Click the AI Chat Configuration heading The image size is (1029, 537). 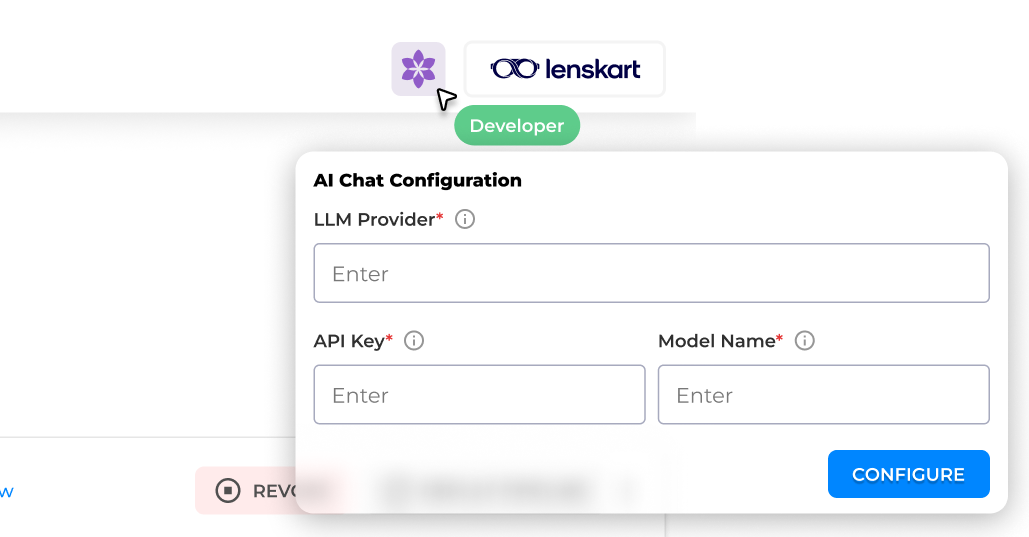[x=418, y=181]
